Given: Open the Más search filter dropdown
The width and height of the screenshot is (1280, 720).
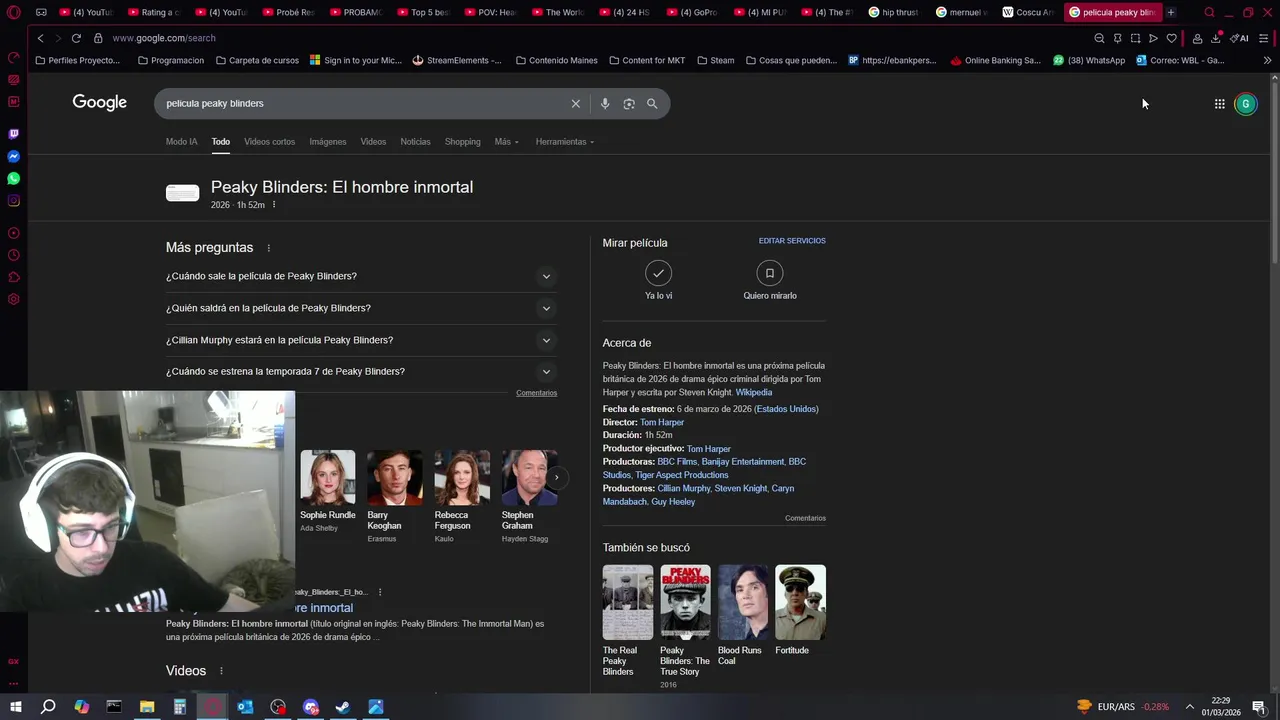Looking at the screenshot, I should pyautogui.click(x=506, y=142).
